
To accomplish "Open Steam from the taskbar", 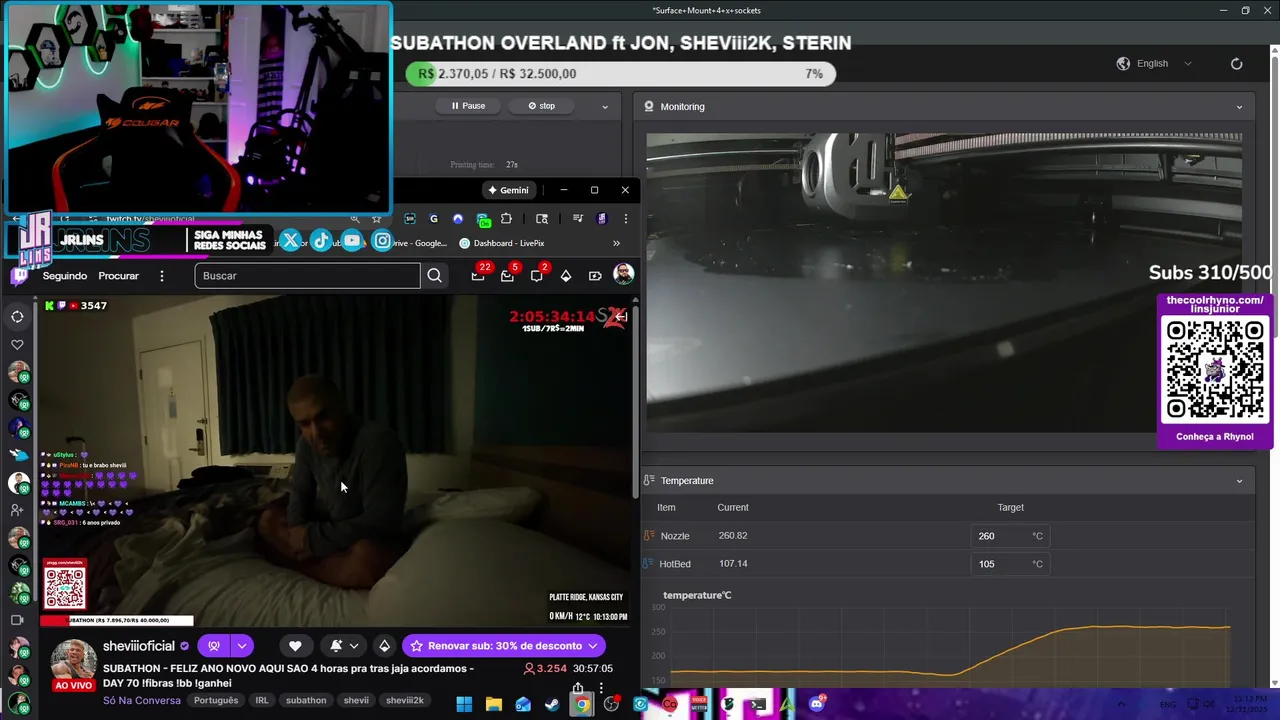I will pyautogui.click(x=552, y=704).
